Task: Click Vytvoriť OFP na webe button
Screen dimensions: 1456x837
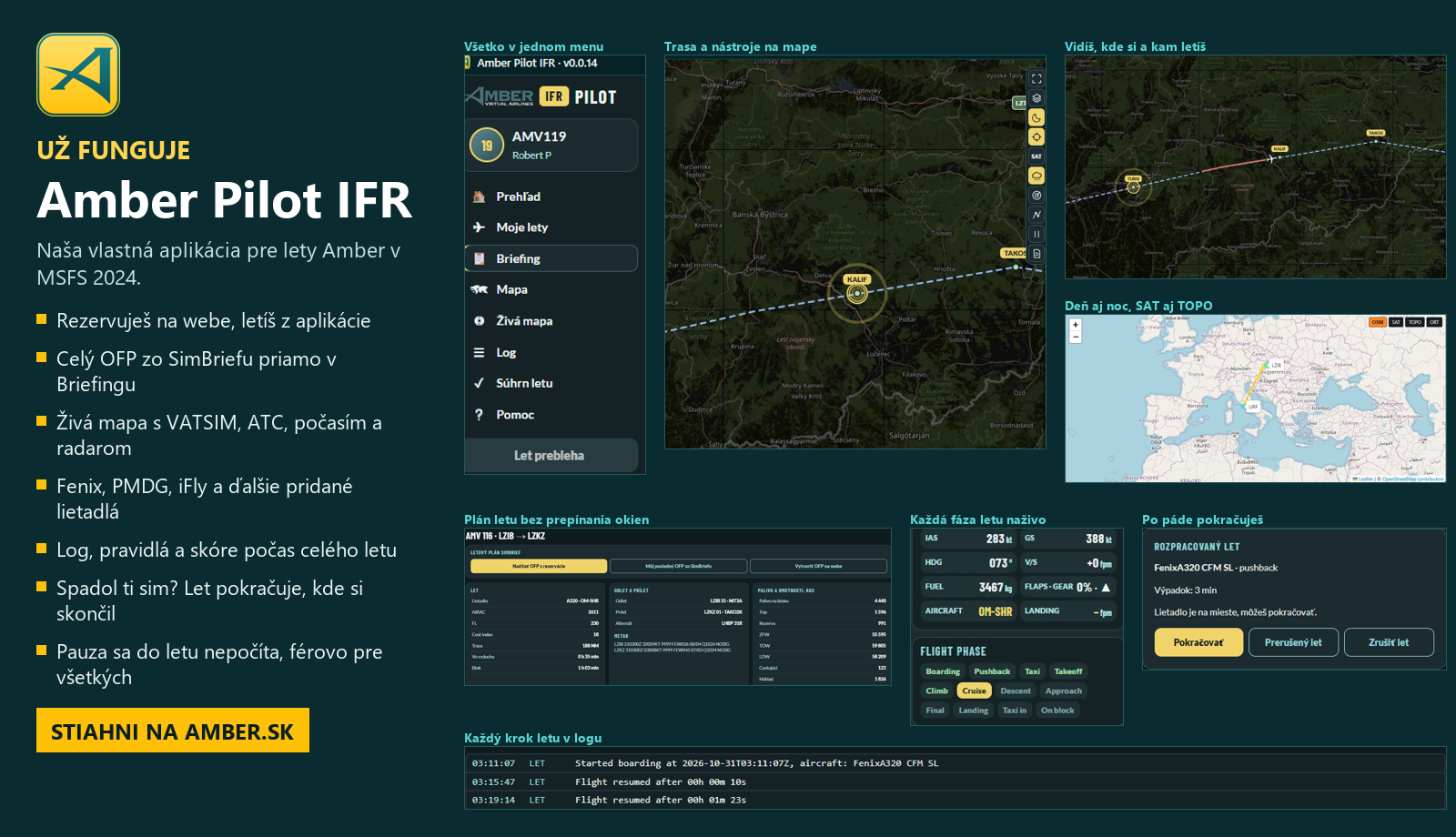Action: click(x=818, y=566)
